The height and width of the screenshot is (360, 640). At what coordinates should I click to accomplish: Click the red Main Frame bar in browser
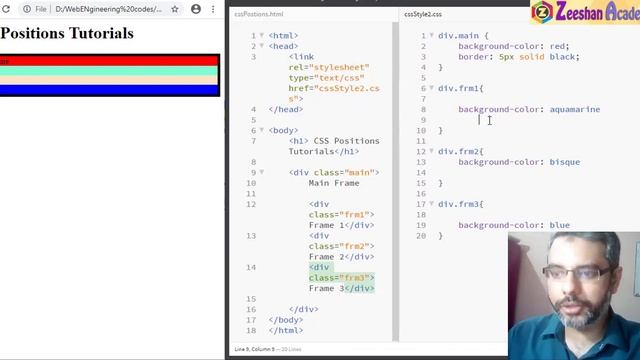coord(109,61)
